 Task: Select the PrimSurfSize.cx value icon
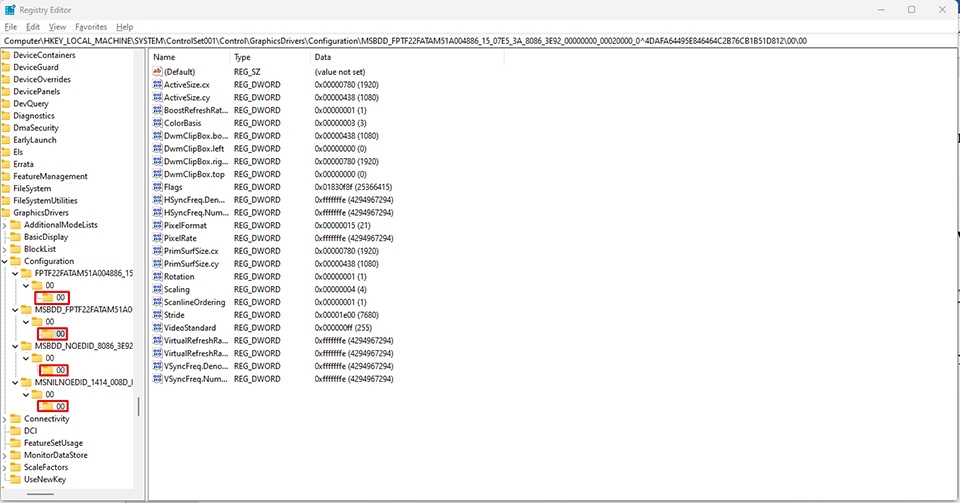point(157,251)
